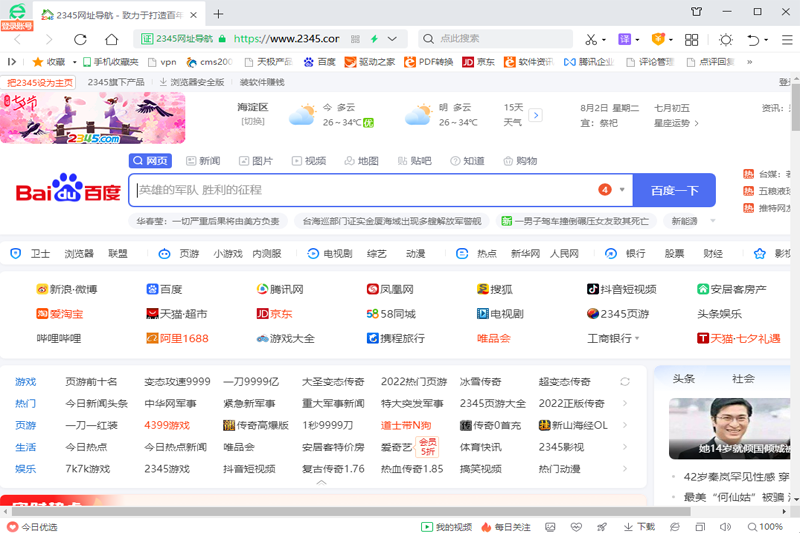Expand the address bar dropdown arrow
Image resolution: width=800 pixels, height=533 pixels.
point(392,39)
